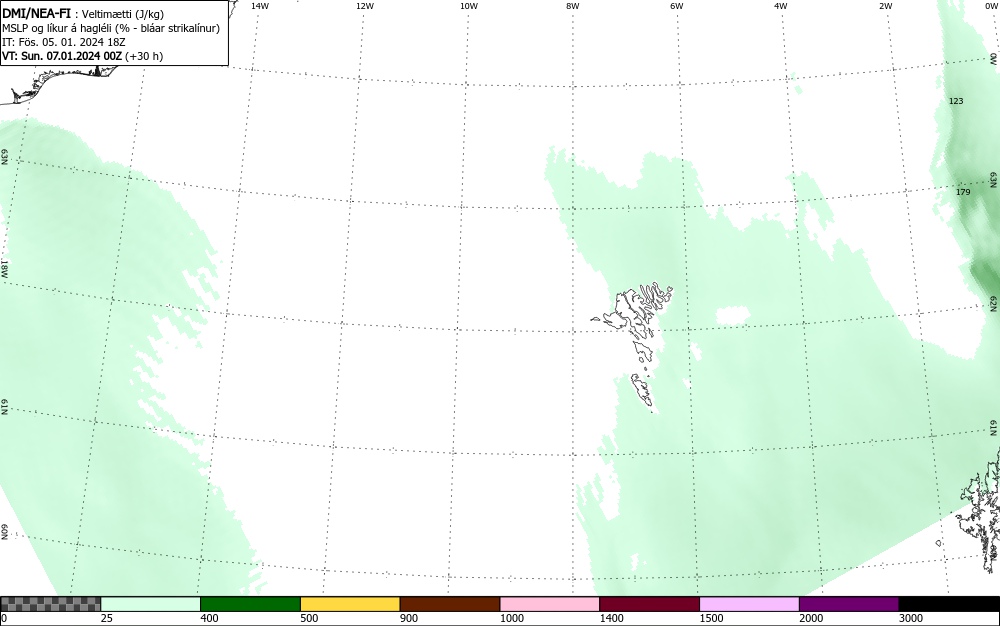
Task: Choose the purple 2000–3000 legend swatch
Action: pos(849,604)
